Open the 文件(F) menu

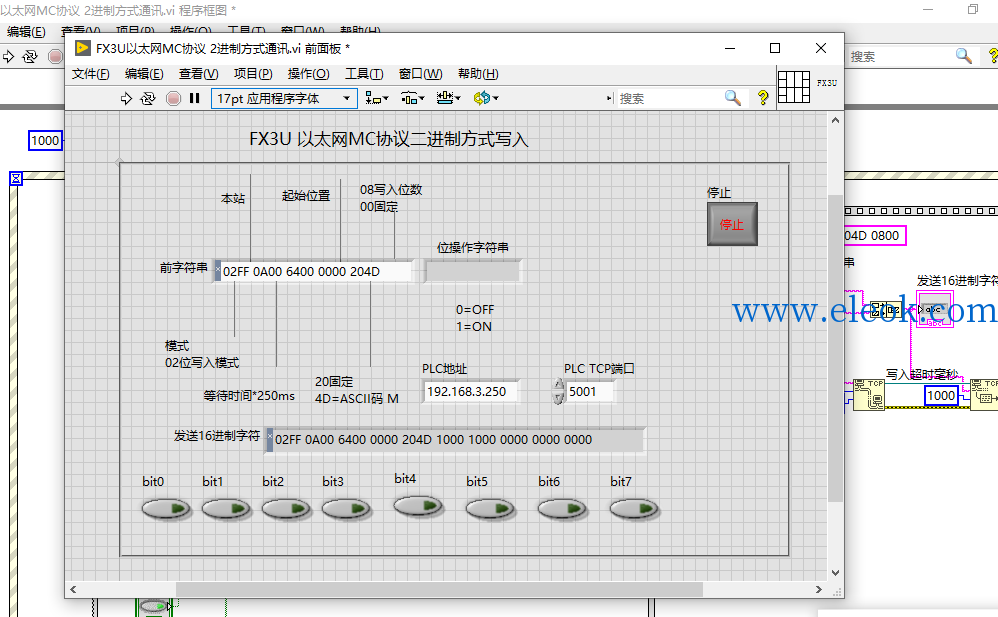(x=90, y=74)
